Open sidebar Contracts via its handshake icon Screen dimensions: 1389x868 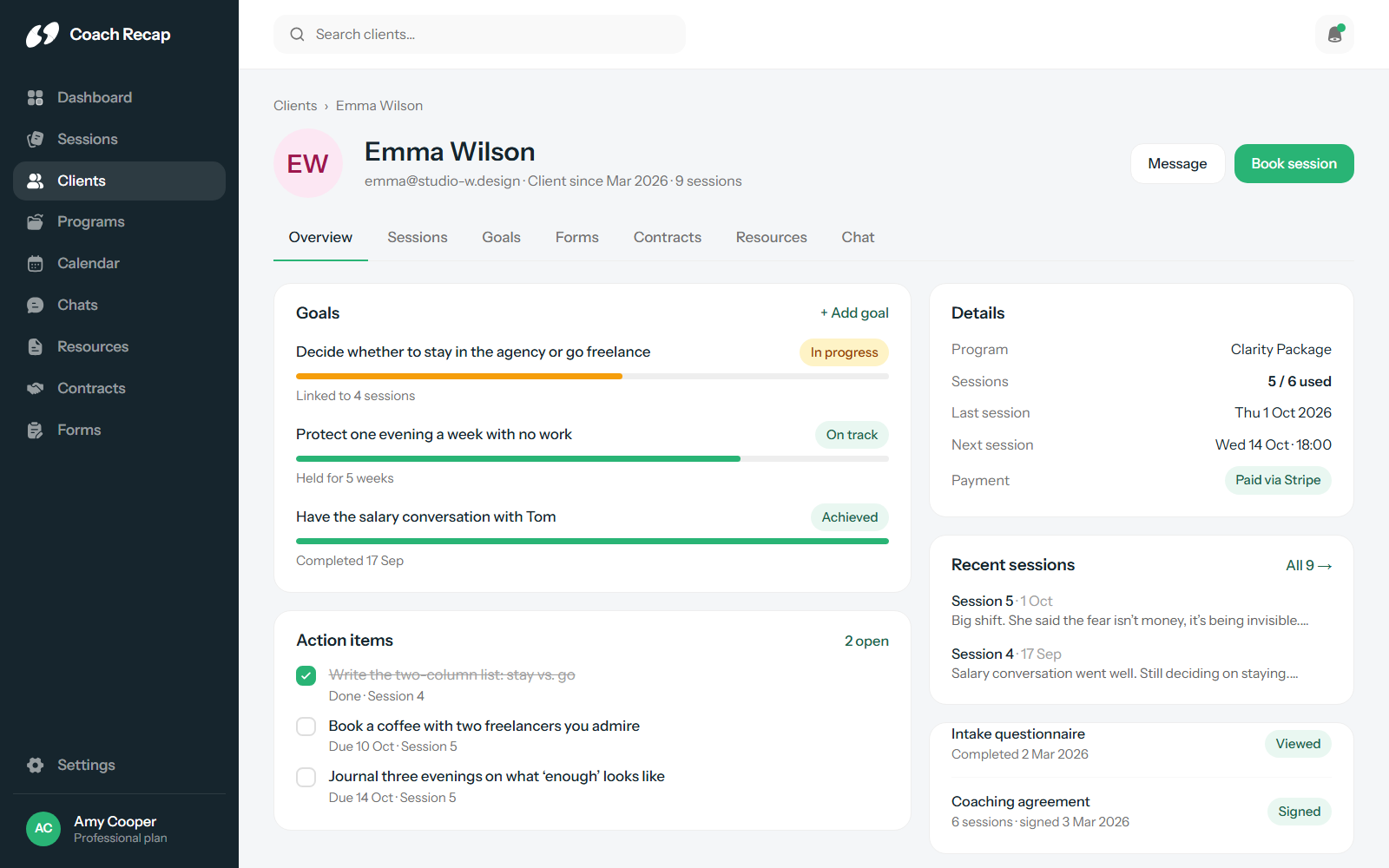[36, 389]
